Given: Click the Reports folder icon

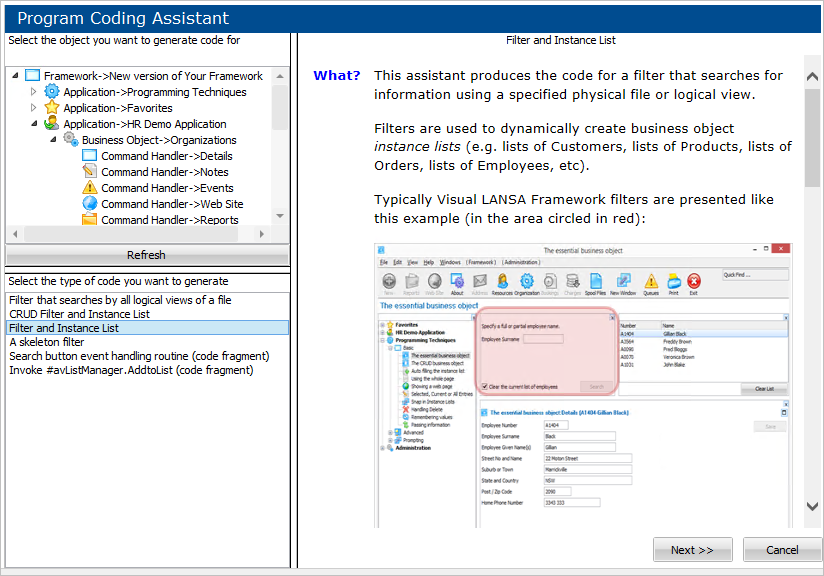Looking at the screenshot, I should (x=90, y=219).
